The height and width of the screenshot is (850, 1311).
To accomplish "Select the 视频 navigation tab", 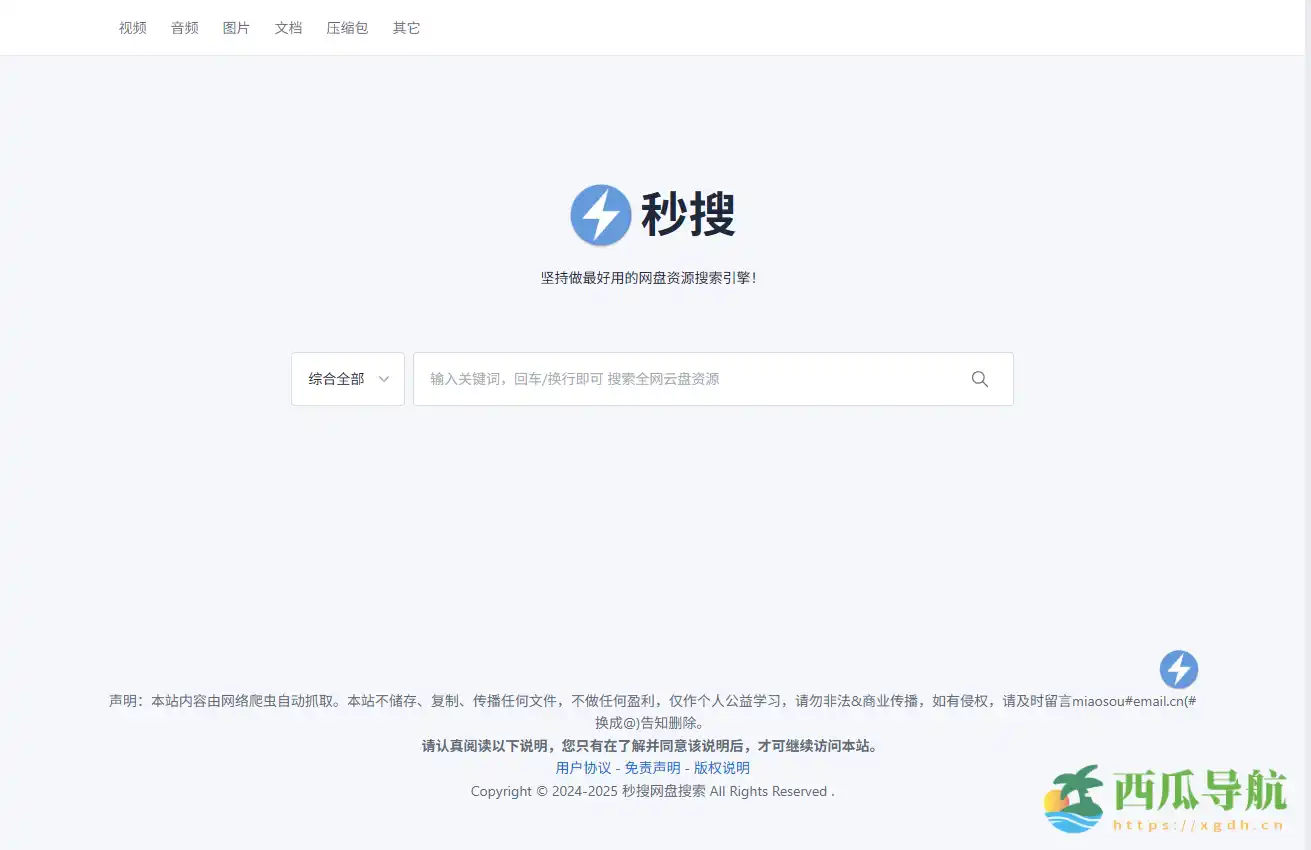I will point(132,28).
